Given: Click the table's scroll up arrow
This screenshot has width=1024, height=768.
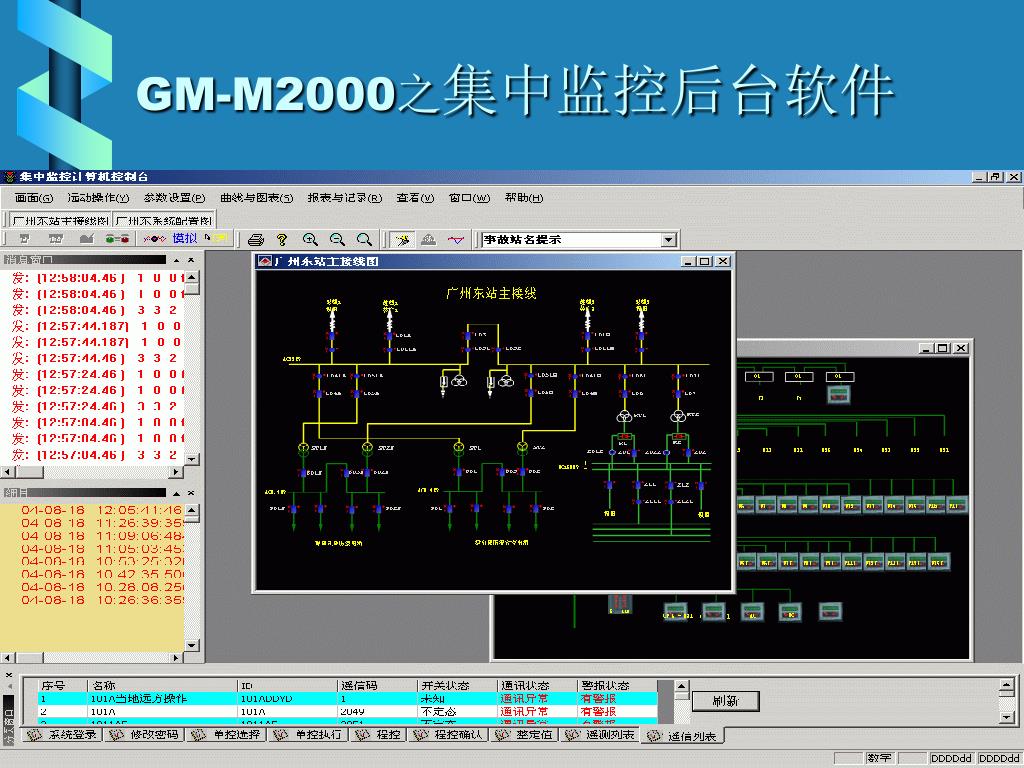Looking at the screenshot, I should pos(681,686).
